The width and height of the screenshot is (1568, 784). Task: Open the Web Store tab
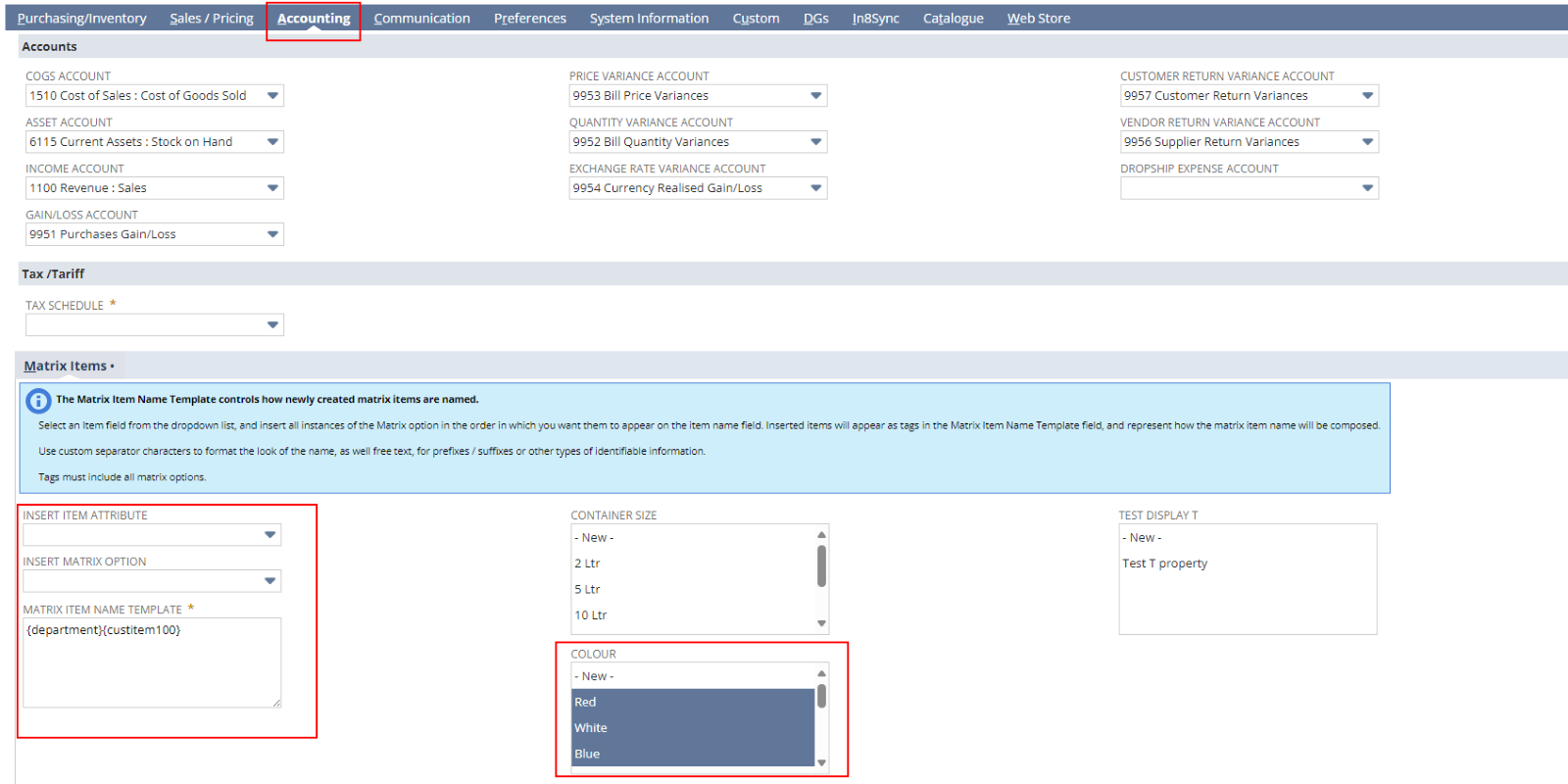tap(1038, 19)
